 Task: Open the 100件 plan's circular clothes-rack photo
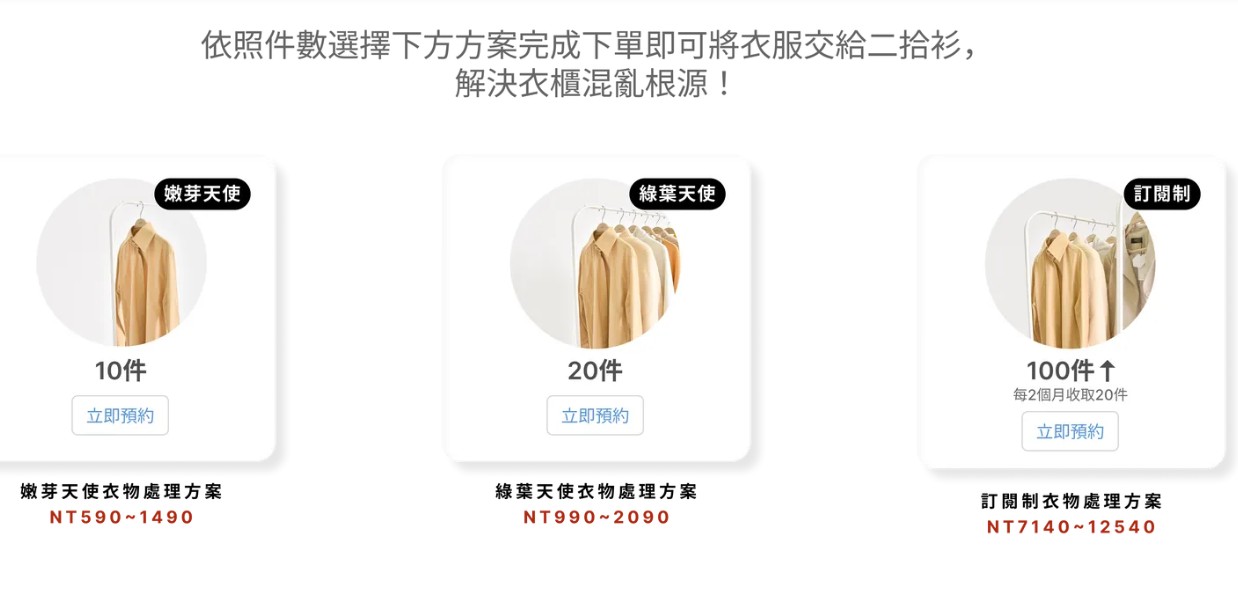tap(1070, 264)
